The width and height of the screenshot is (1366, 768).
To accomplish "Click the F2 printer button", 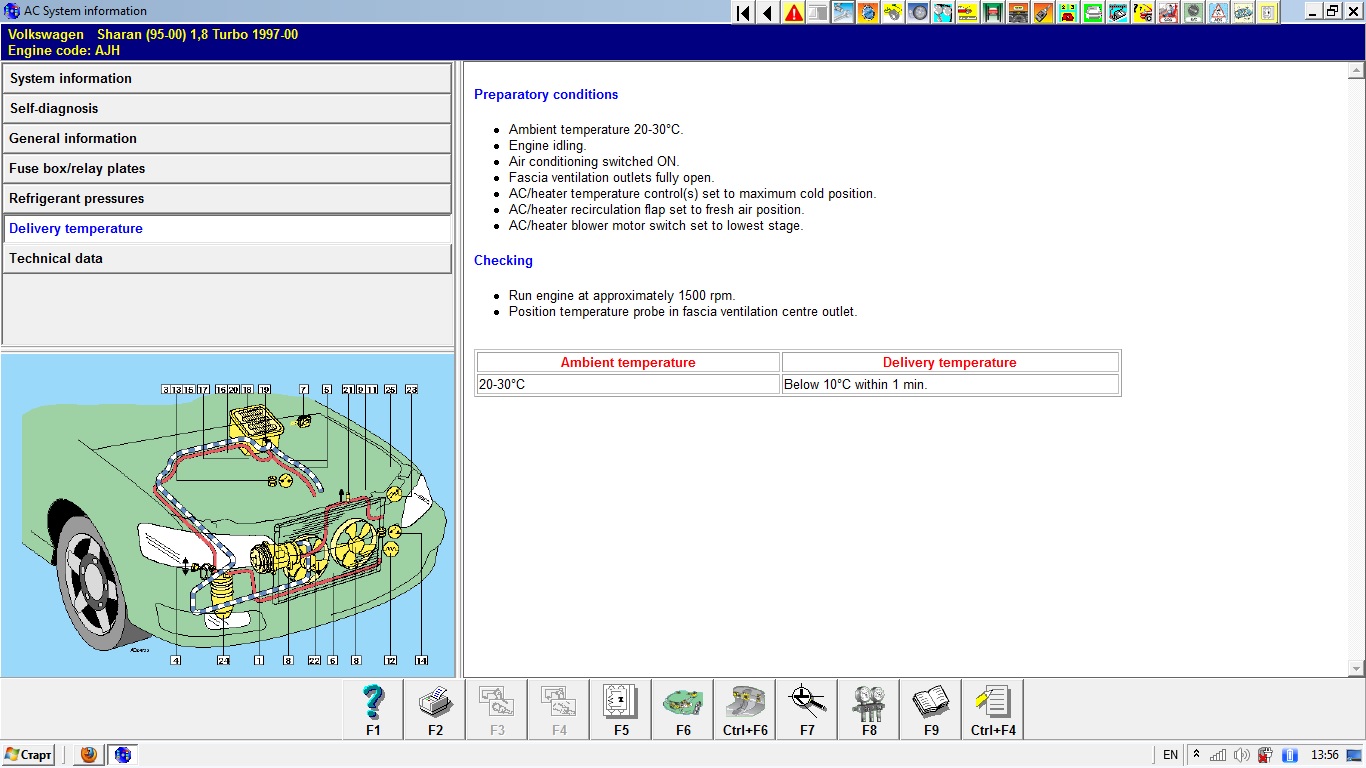I will pos(435,709).
